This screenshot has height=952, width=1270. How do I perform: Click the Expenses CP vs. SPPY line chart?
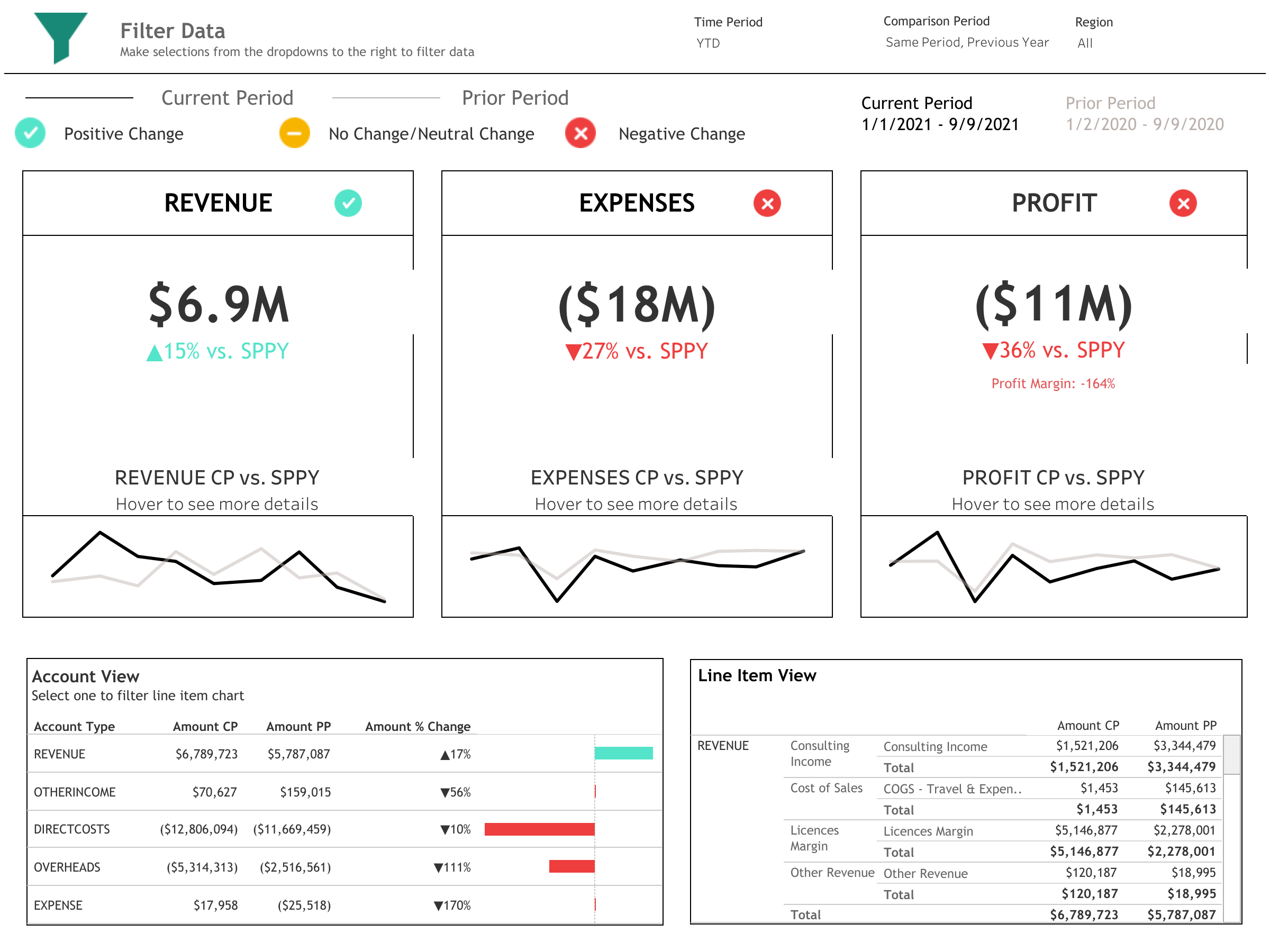click(637, 566)
